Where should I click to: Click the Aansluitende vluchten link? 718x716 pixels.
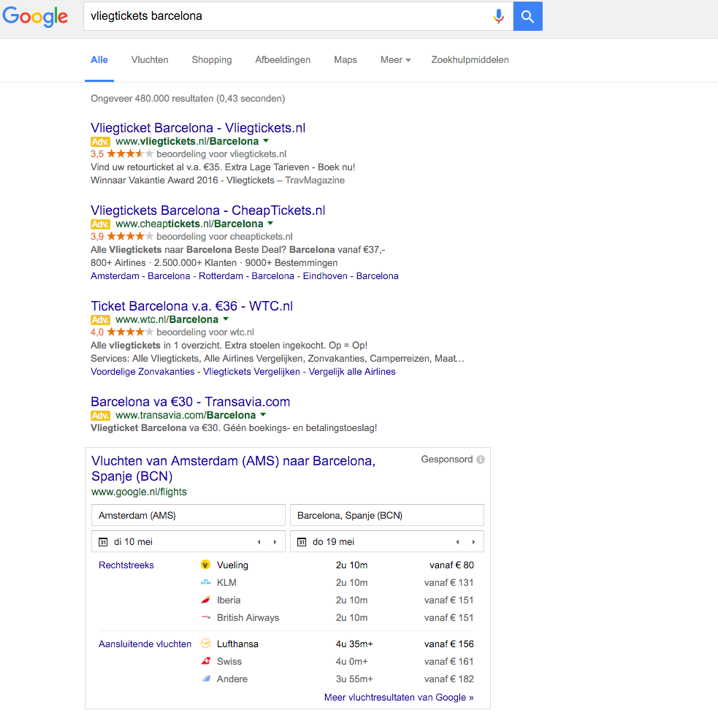pos(145,644)
